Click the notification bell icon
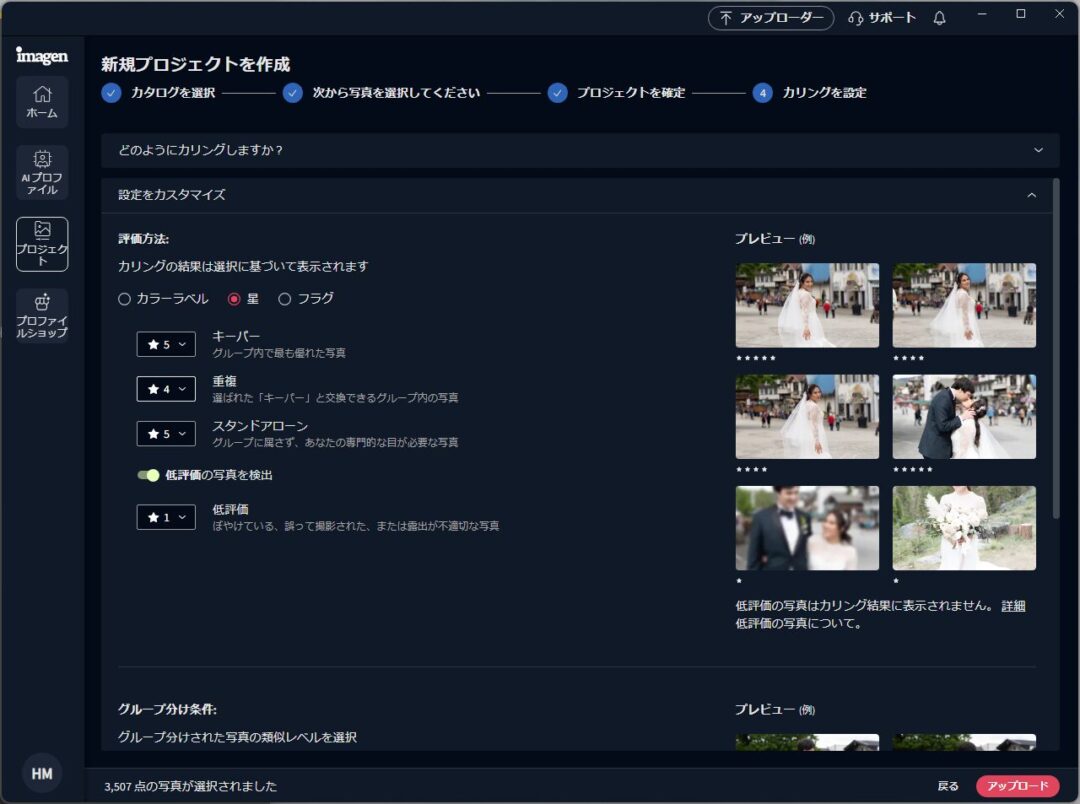Screen dimensions: 1080x804 click(x=939, y=18)
